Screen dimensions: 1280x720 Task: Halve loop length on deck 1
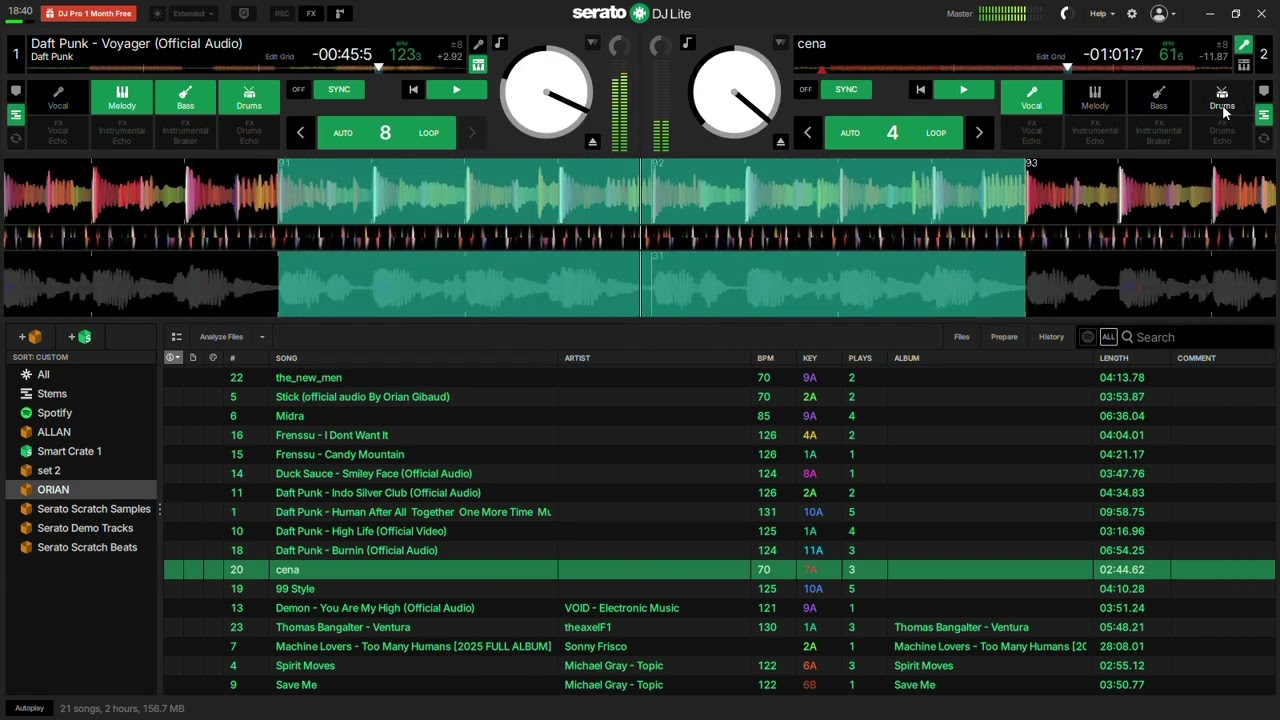(300, 133)
